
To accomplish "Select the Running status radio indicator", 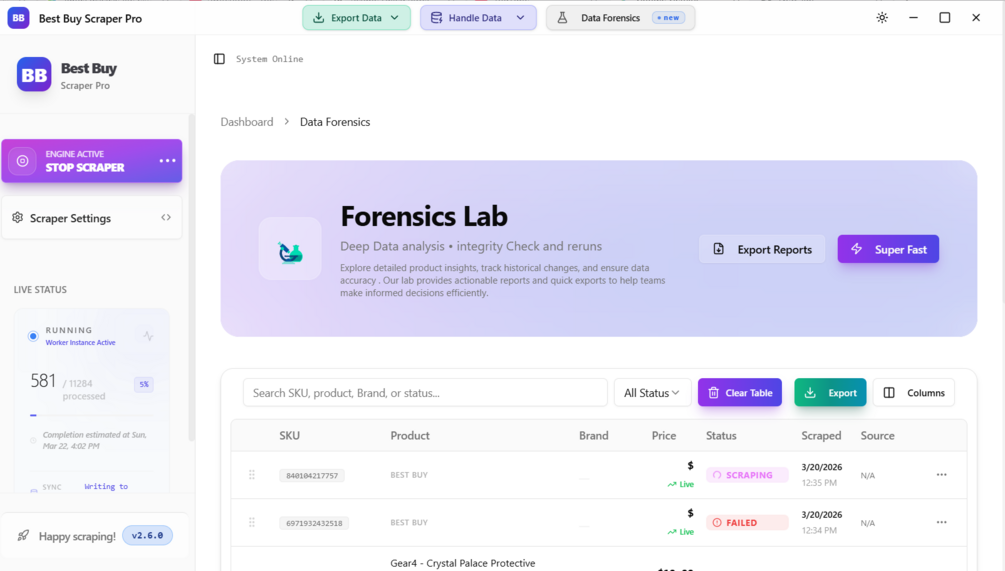I will tap(33, 336).
